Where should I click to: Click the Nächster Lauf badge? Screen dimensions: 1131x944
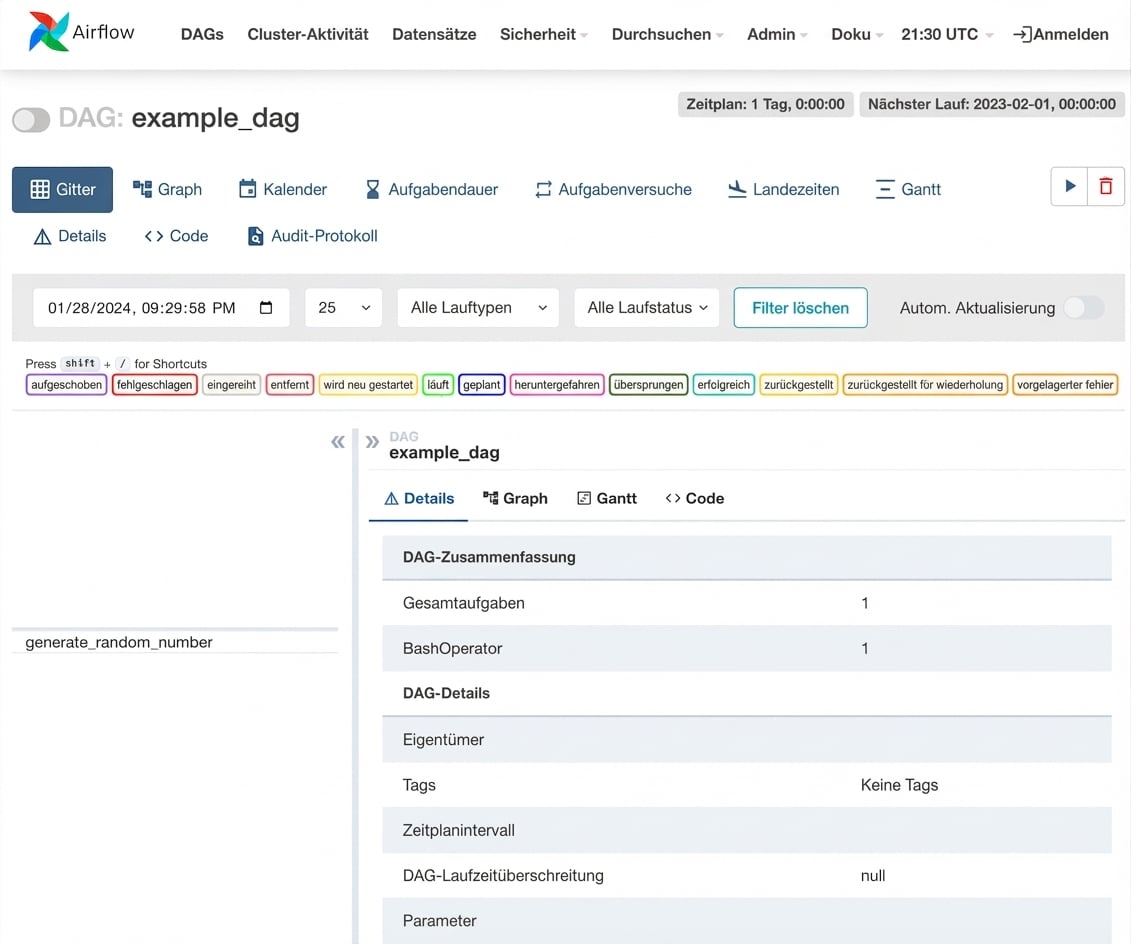coord(992,104)
